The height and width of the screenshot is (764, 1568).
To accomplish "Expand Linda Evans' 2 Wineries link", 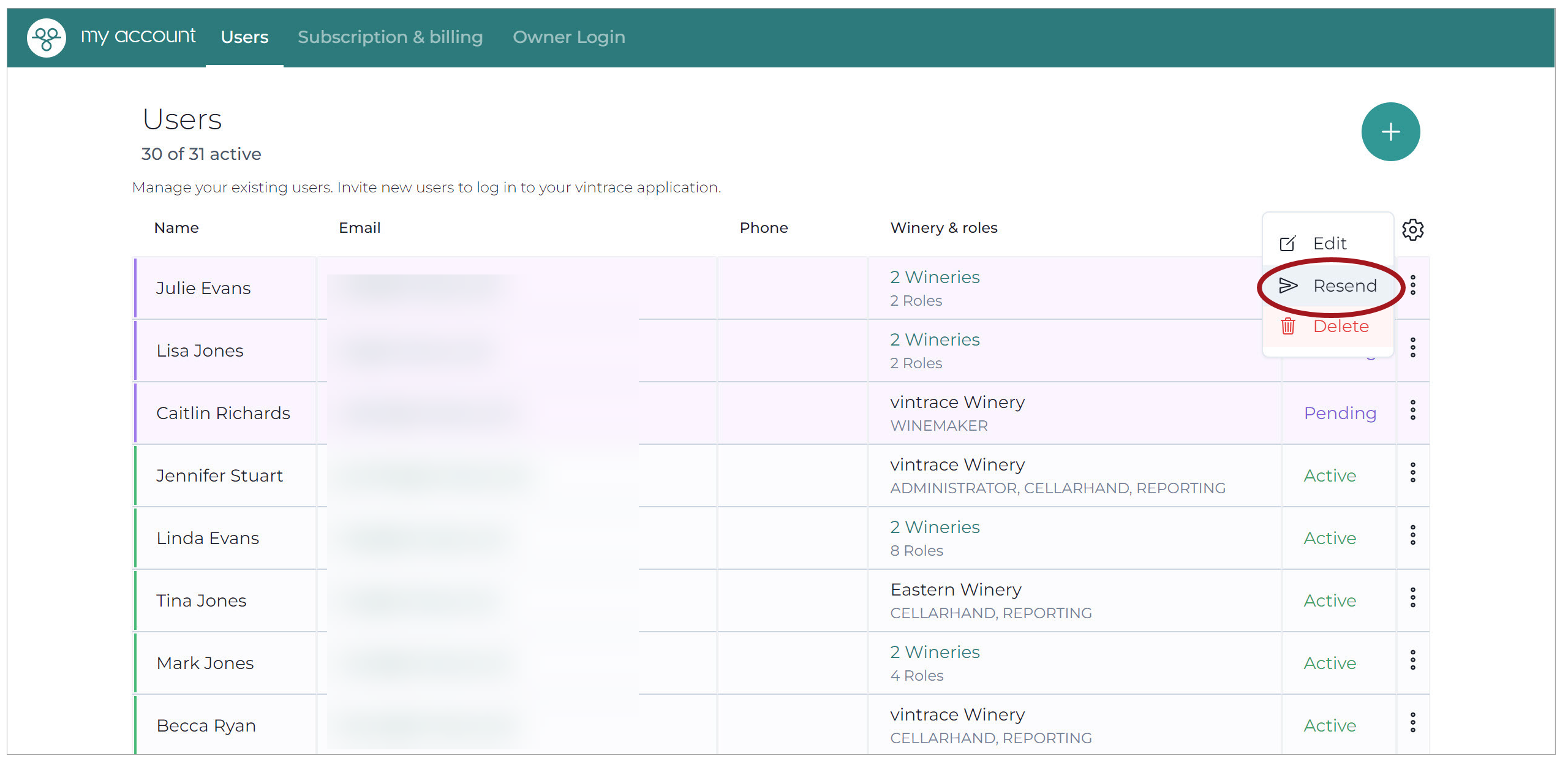I will point(935,527).
